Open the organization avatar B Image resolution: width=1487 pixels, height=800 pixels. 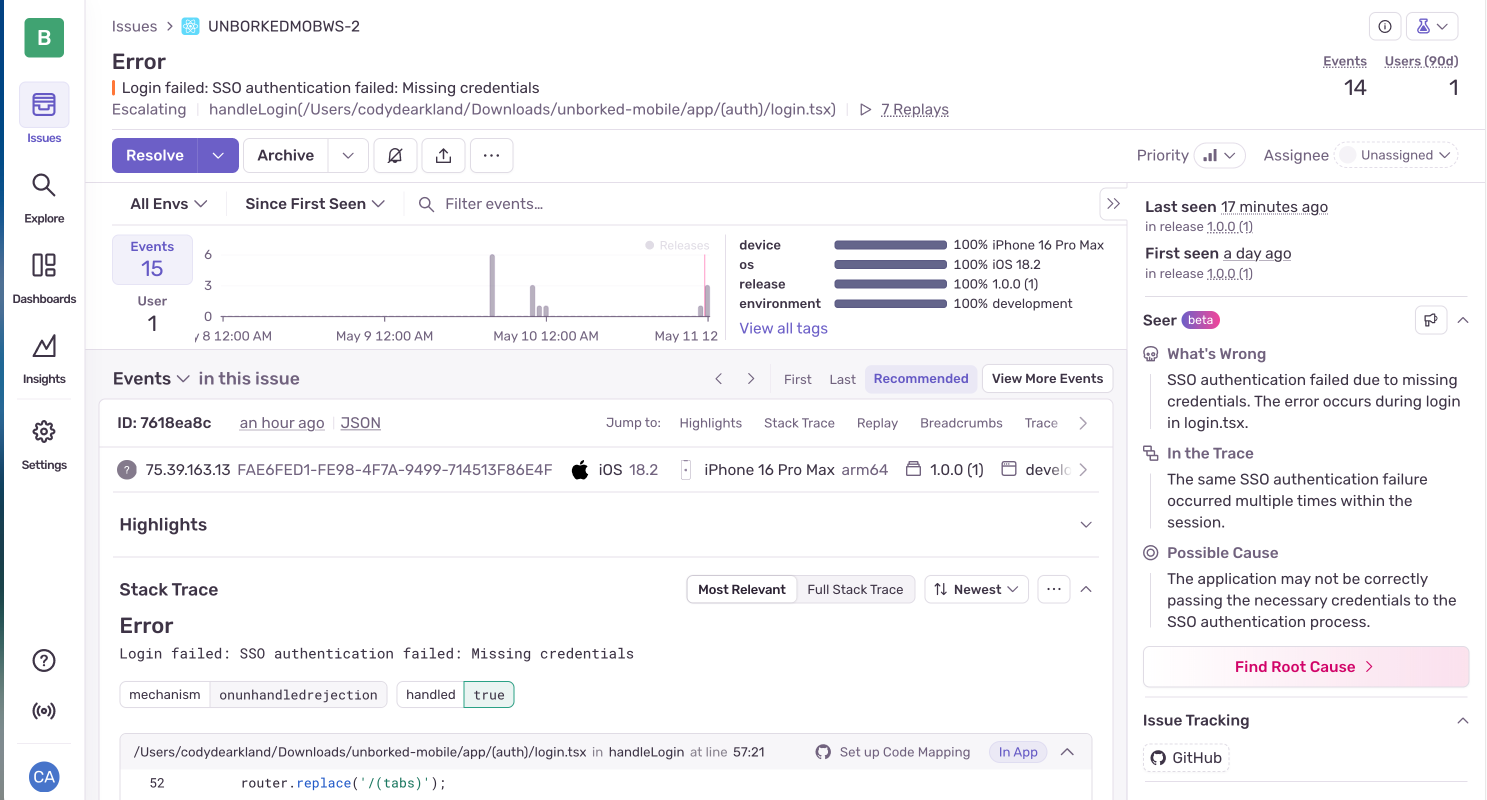point(44,38)
